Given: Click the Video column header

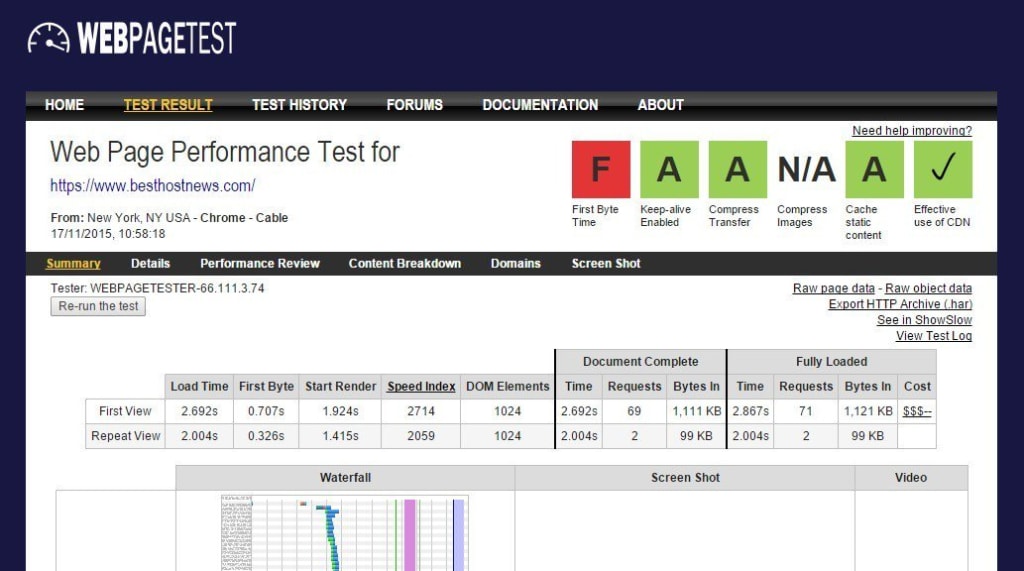Looking at the screenshot, I should tap(911, 478).
